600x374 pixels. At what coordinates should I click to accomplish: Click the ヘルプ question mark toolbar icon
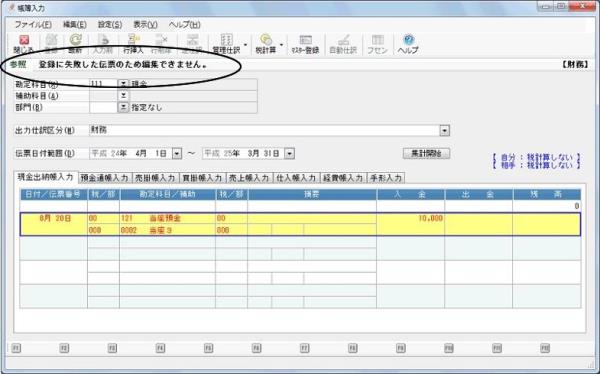408,44
